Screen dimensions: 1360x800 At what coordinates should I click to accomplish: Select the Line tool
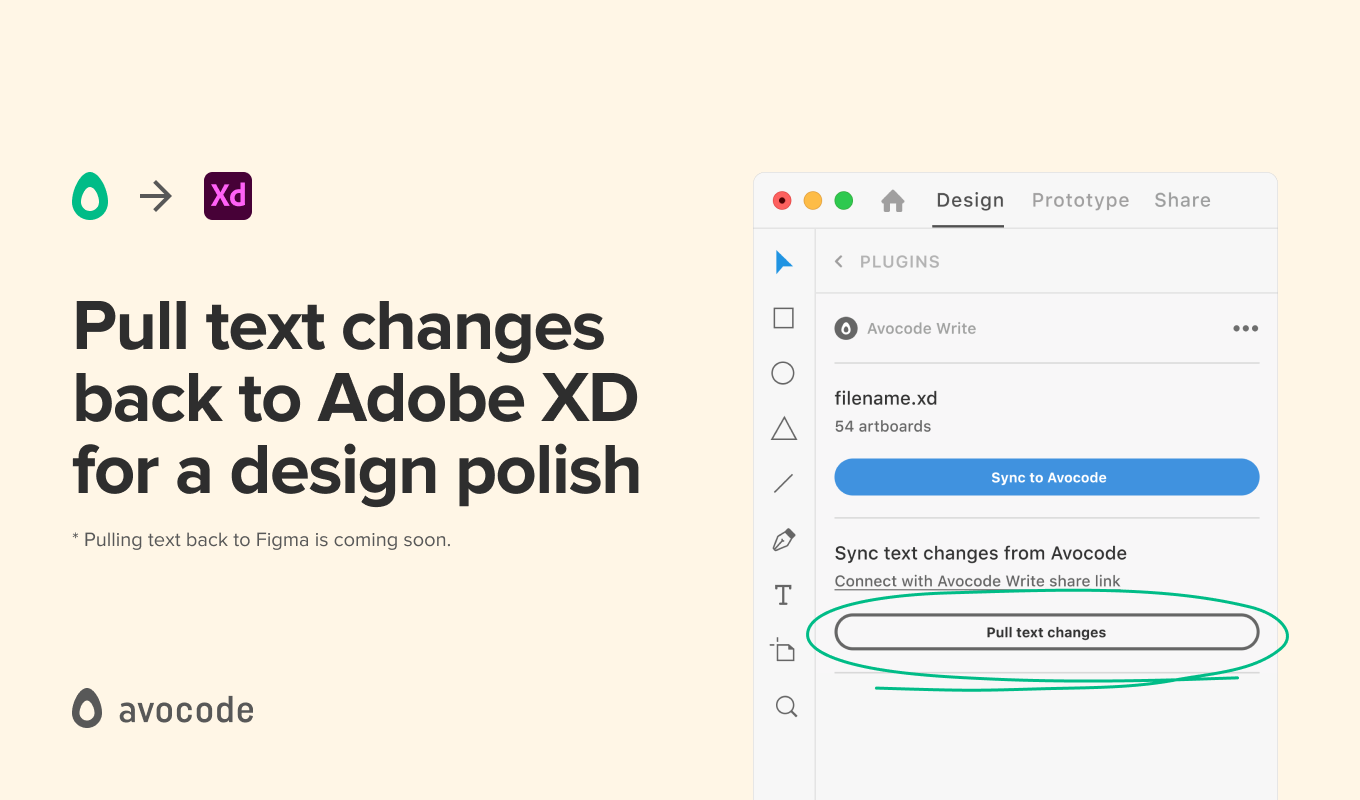pyautogui.click(x=784, y=484)
